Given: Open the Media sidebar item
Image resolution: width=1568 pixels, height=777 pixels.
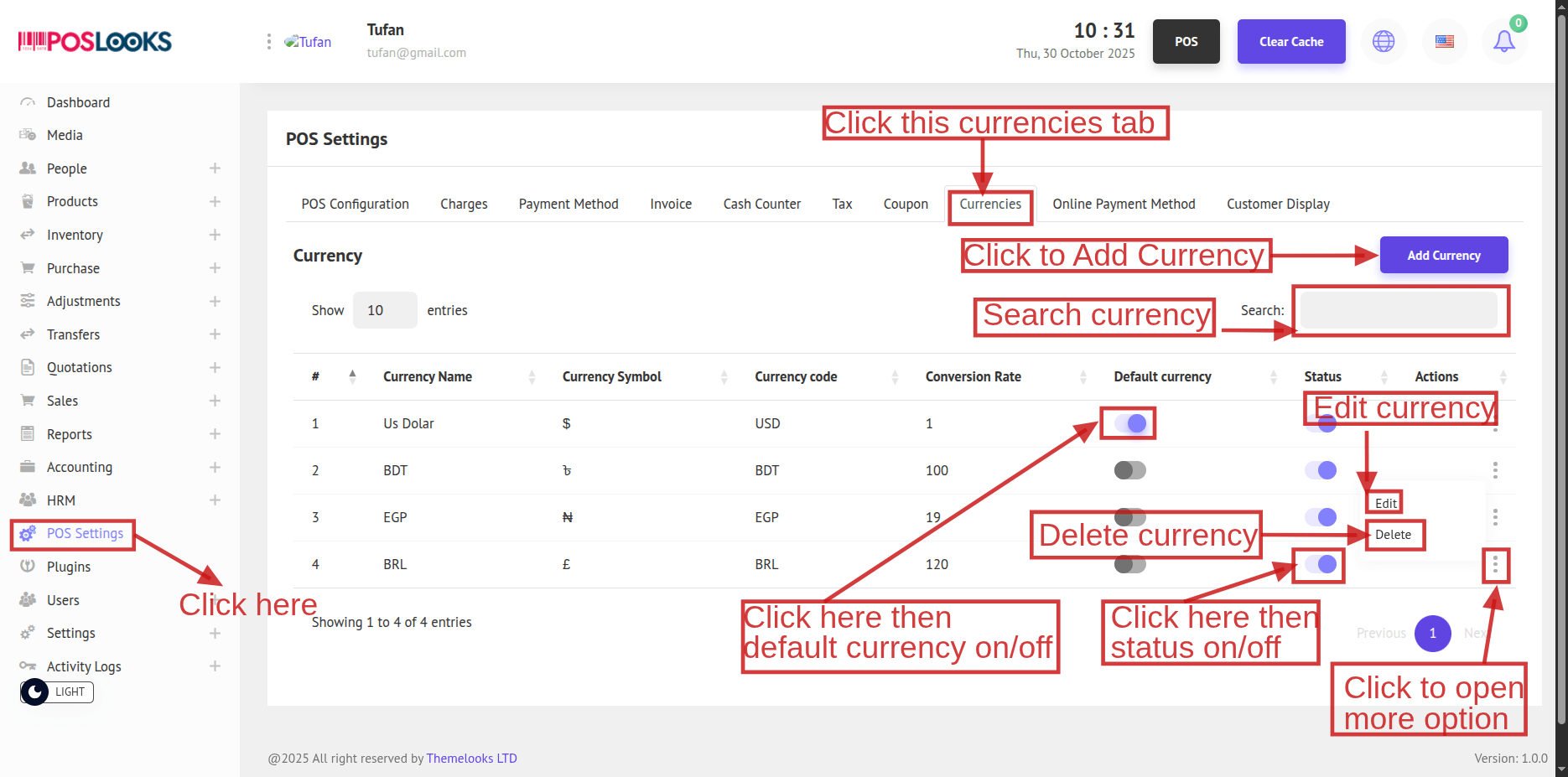Looking at the screenshot, I should point(65,135).
